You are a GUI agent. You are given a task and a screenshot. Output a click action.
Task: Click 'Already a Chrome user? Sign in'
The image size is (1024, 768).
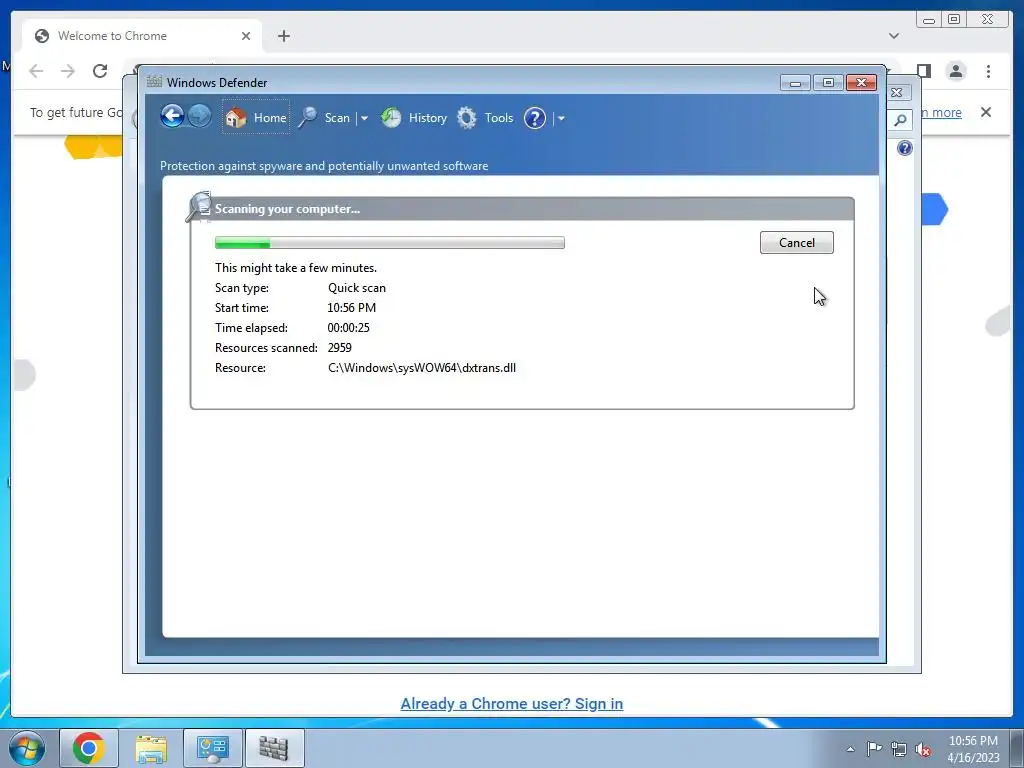tap(511, 703)
